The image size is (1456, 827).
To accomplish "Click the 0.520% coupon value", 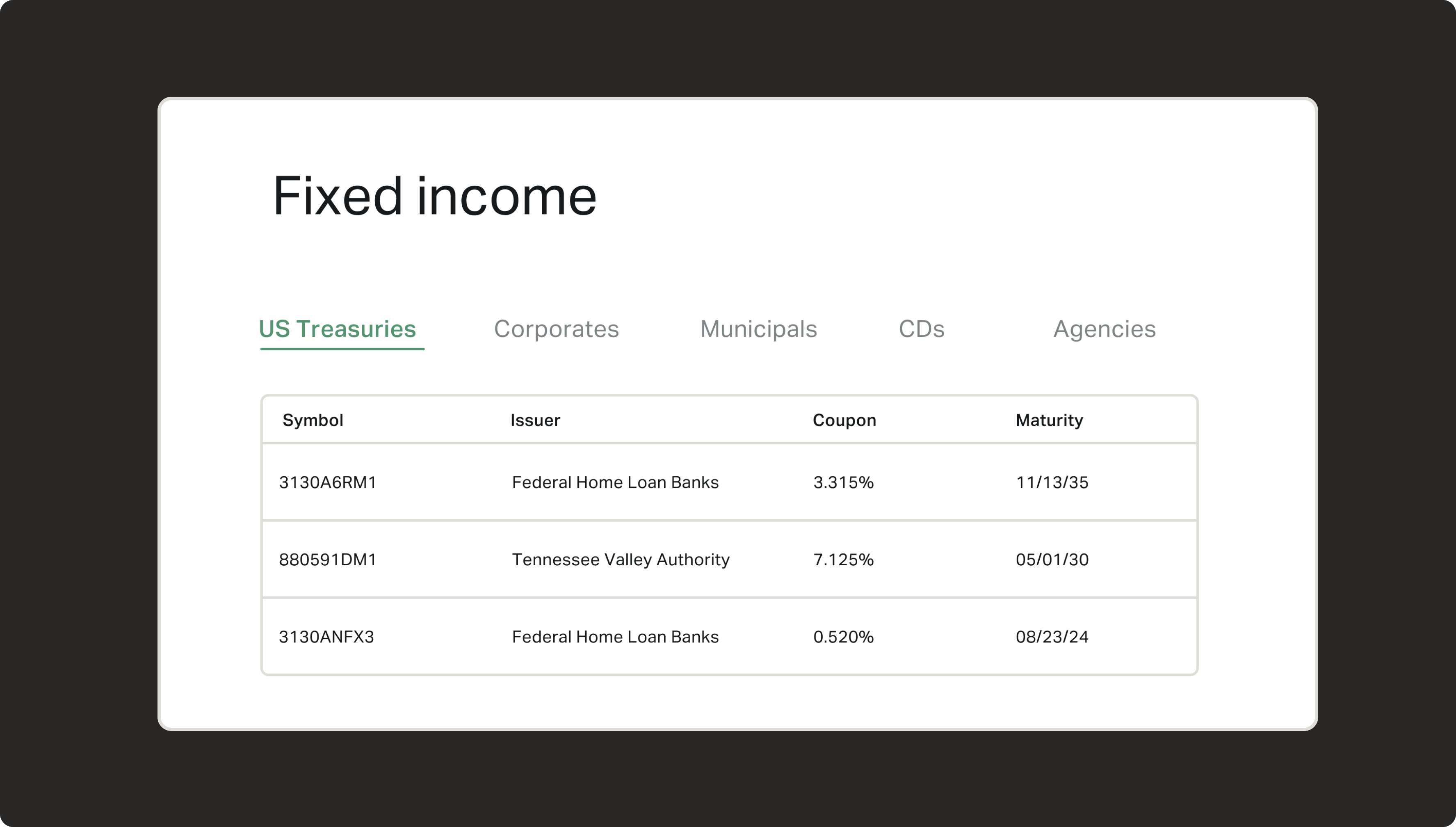I will click(843, 637).
